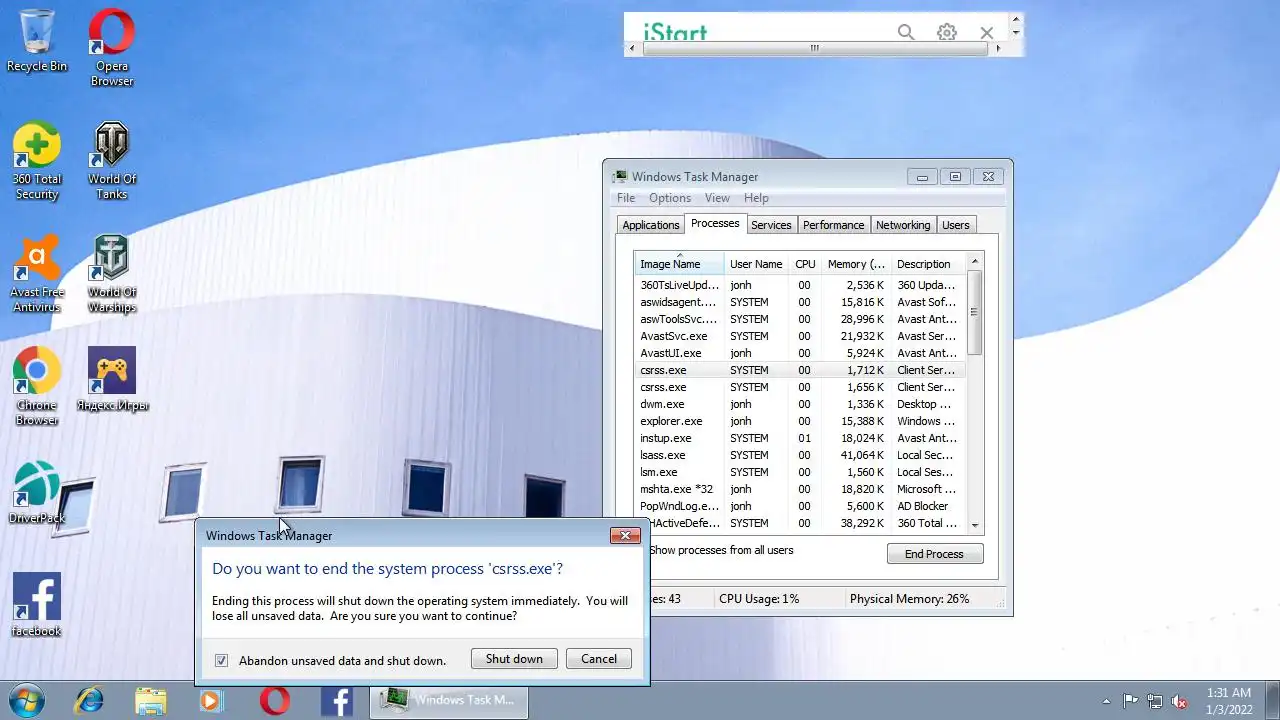Switch to the Users tab

[955, 225]
